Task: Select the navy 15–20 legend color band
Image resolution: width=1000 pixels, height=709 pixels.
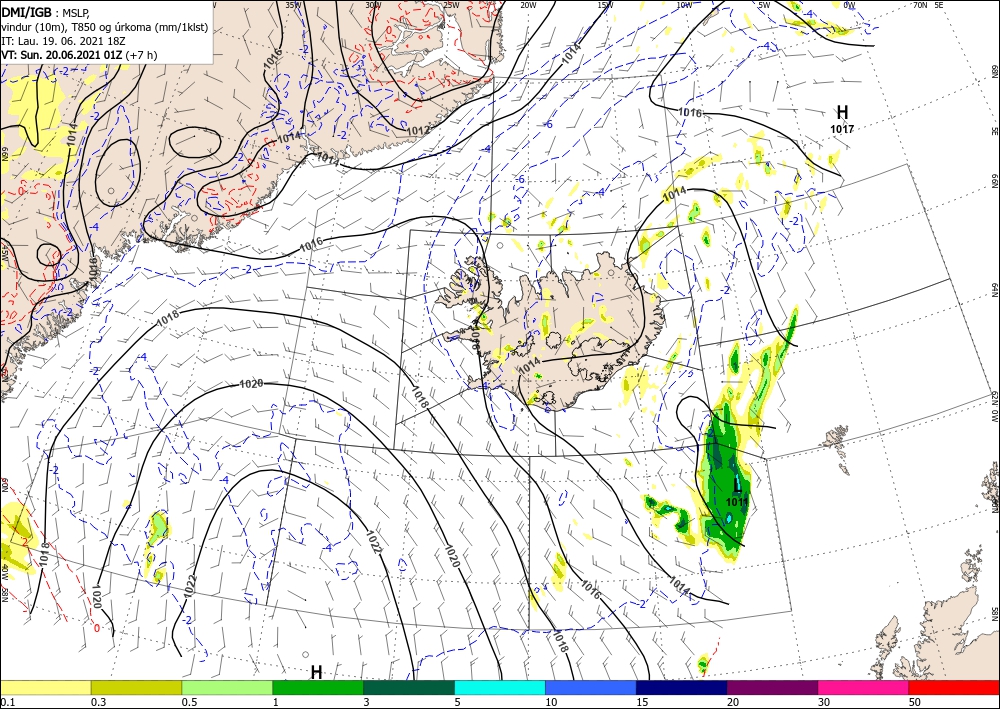Action: coord(682,687)
